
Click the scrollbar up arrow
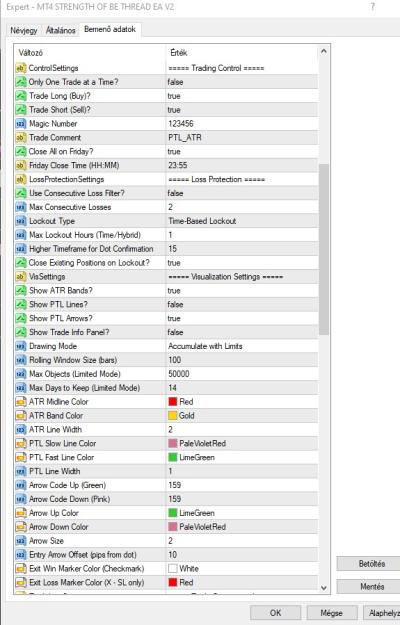pyautogui.click(x=324, y=51)
